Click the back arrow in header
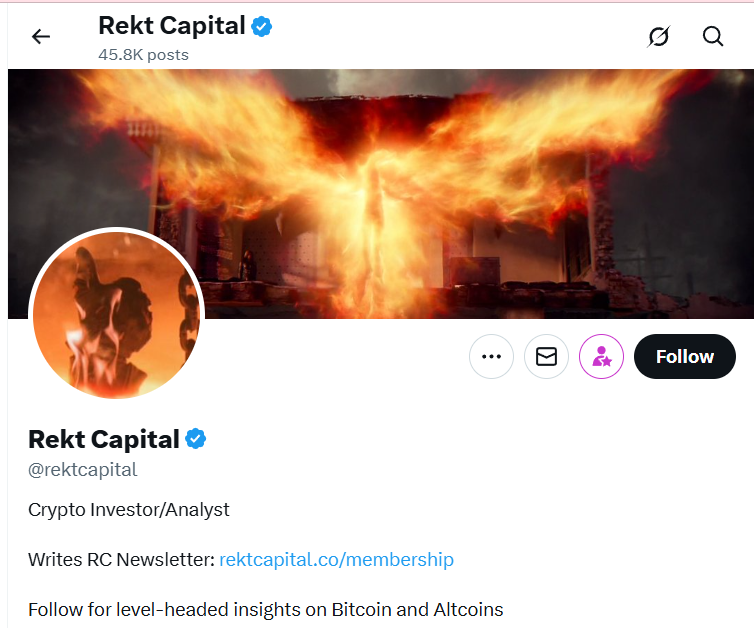The height and width of the screenshot is (628, 754). coord(41,37)
